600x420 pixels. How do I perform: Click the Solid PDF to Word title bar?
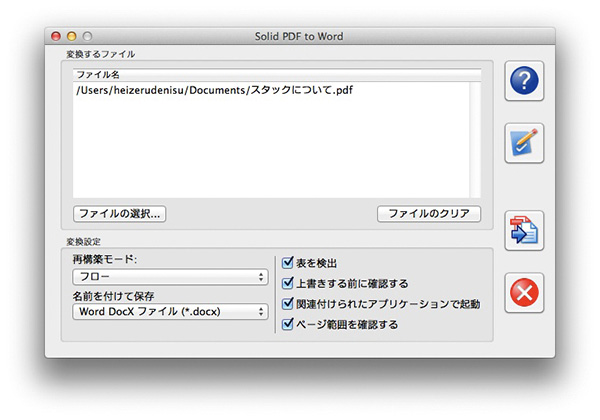point(299,37)
